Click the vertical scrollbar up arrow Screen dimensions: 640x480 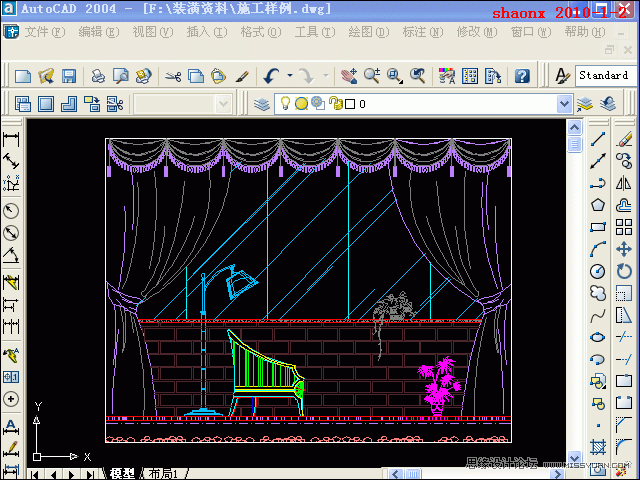(x=574, y=128)
